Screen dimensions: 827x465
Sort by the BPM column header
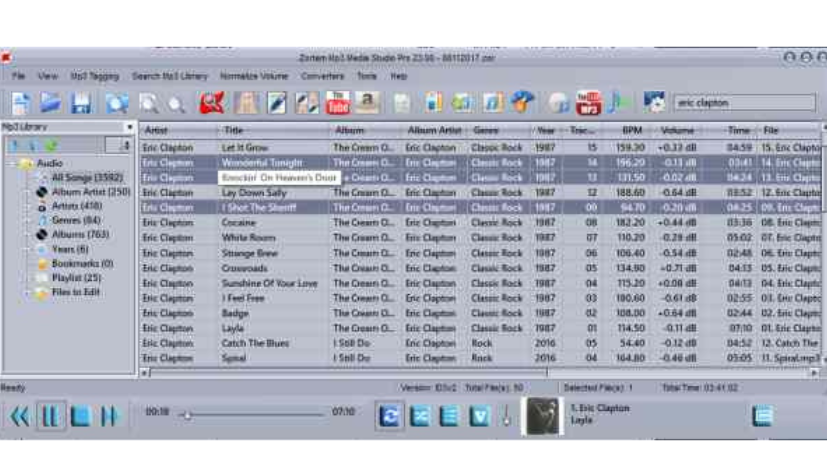630,131
